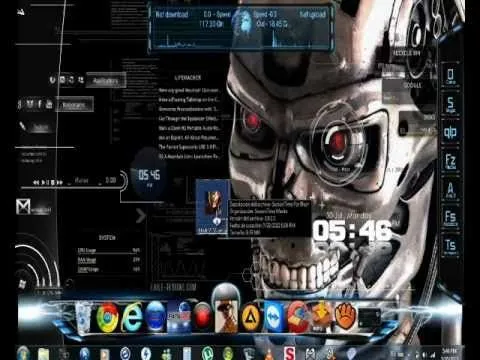Open the cartoon character dock icon
Image resolution: width=480 pixels, height=360 pixels.
click(226, 316)
